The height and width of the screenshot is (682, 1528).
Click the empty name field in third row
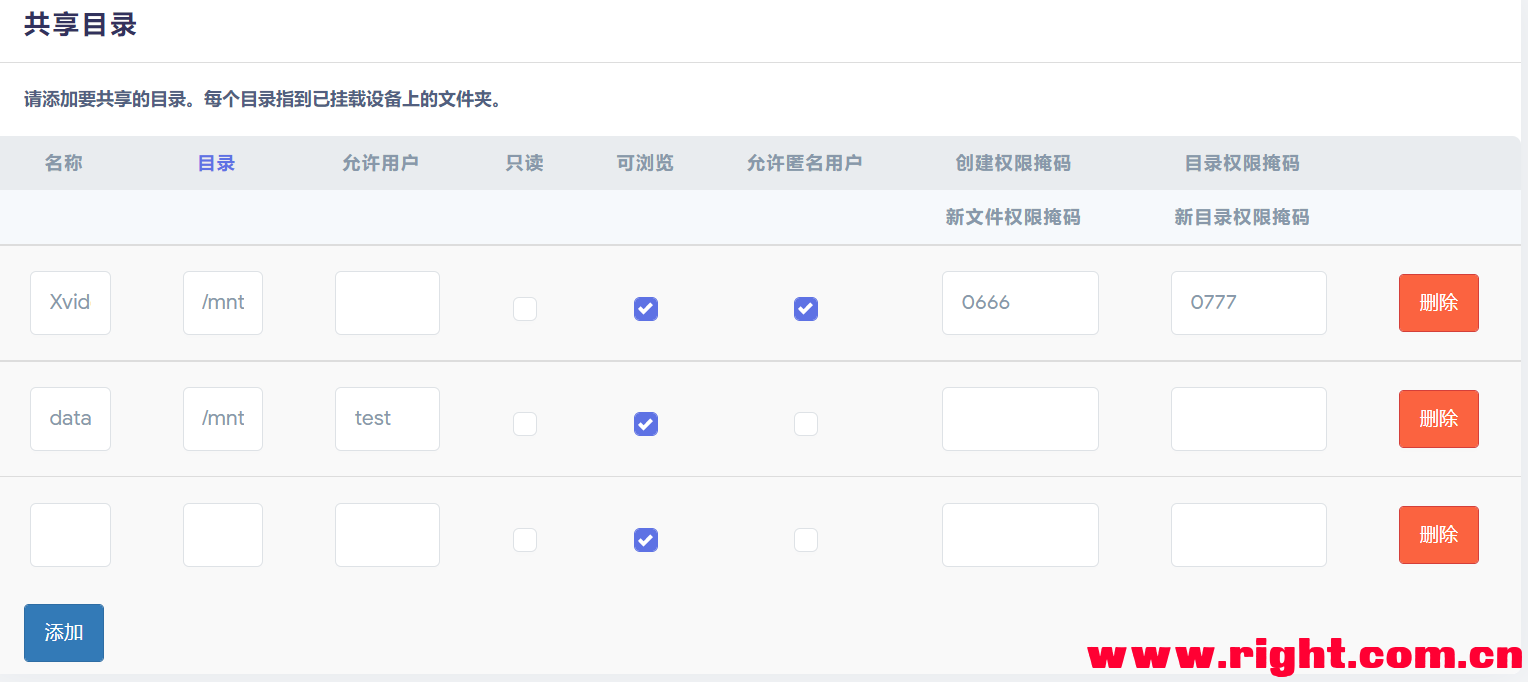click(70, 535)
